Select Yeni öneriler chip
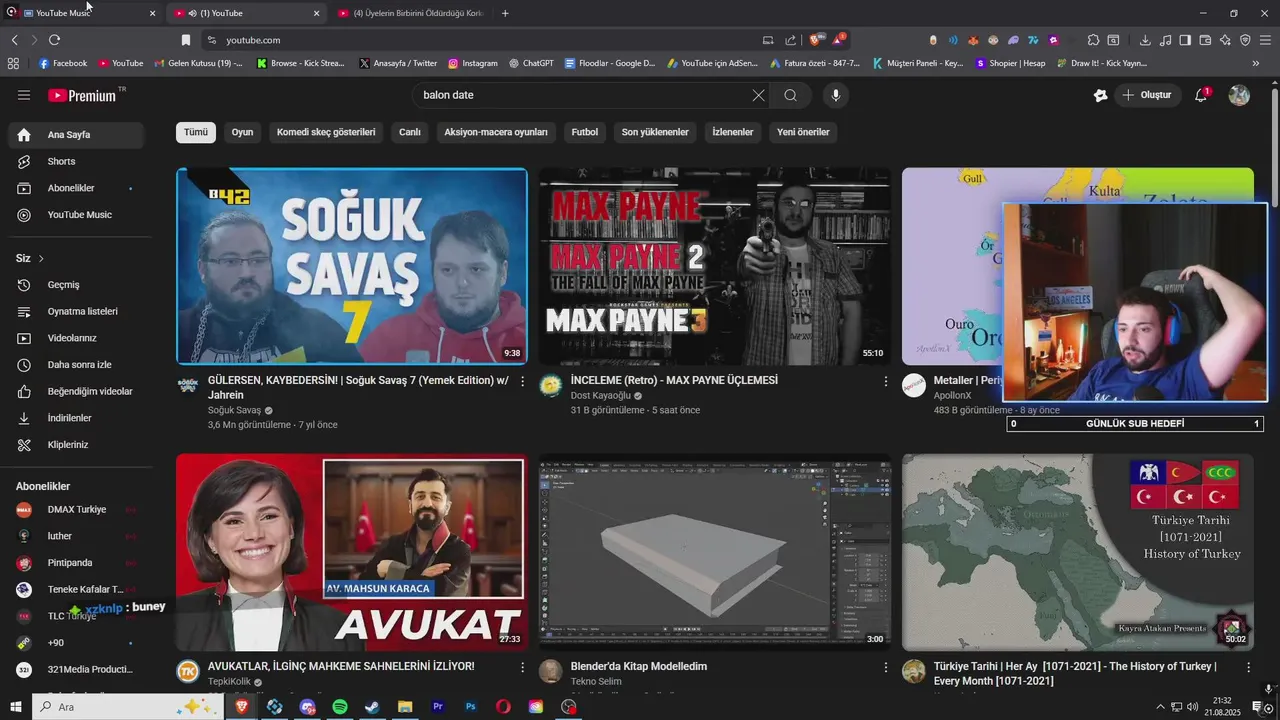1280x720 pixels. coord(803,132)
